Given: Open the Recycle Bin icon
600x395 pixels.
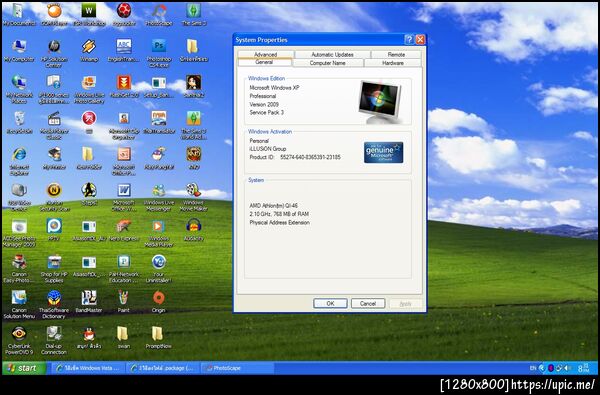Looking at the screenshot, I should 19,122.
